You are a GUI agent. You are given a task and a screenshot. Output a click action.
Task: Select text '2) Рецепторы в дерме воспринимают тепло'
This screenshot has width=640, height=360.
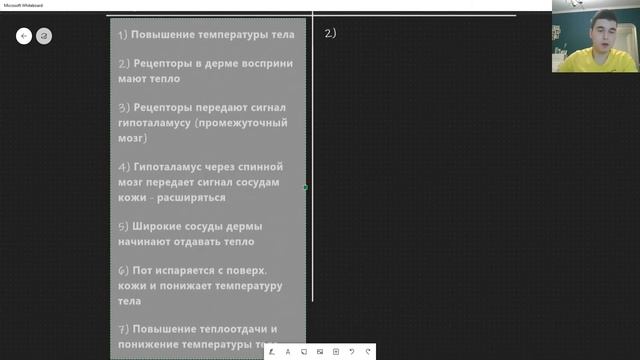coord(206,71)
